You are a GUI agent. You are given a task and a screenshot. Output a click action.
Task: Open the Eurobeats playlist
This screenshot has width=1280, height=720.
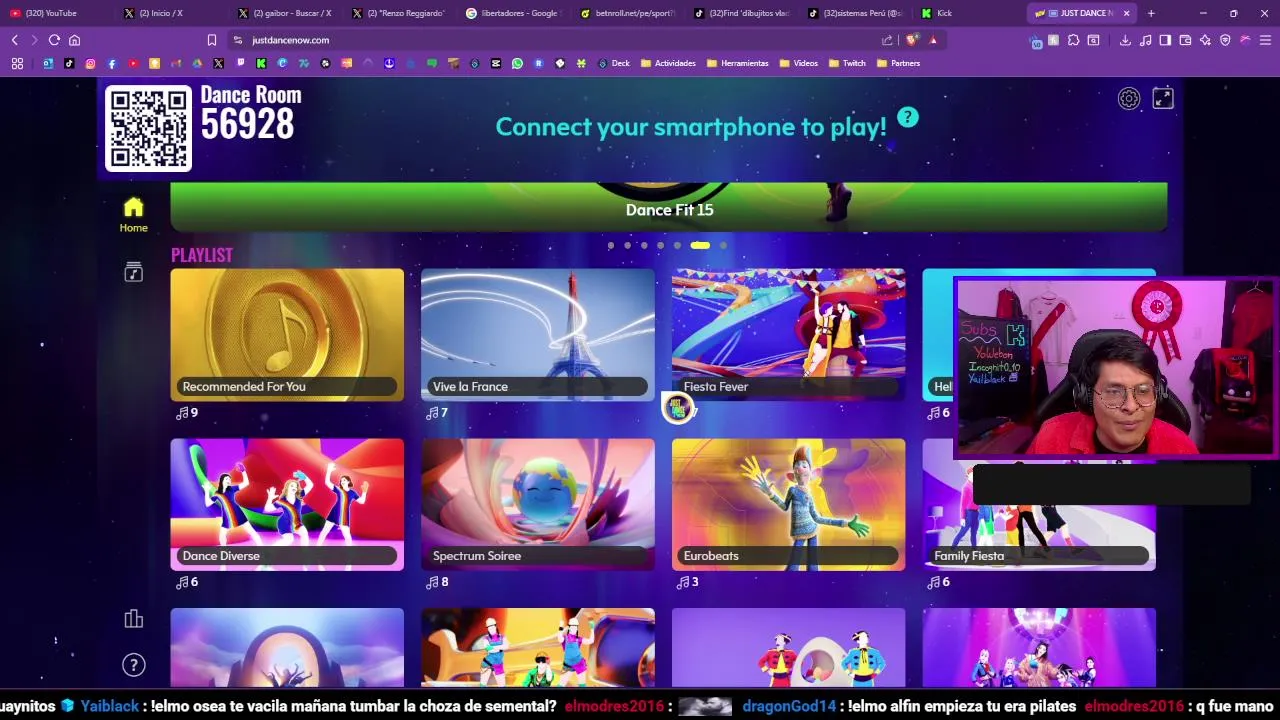tap(789, 504)
